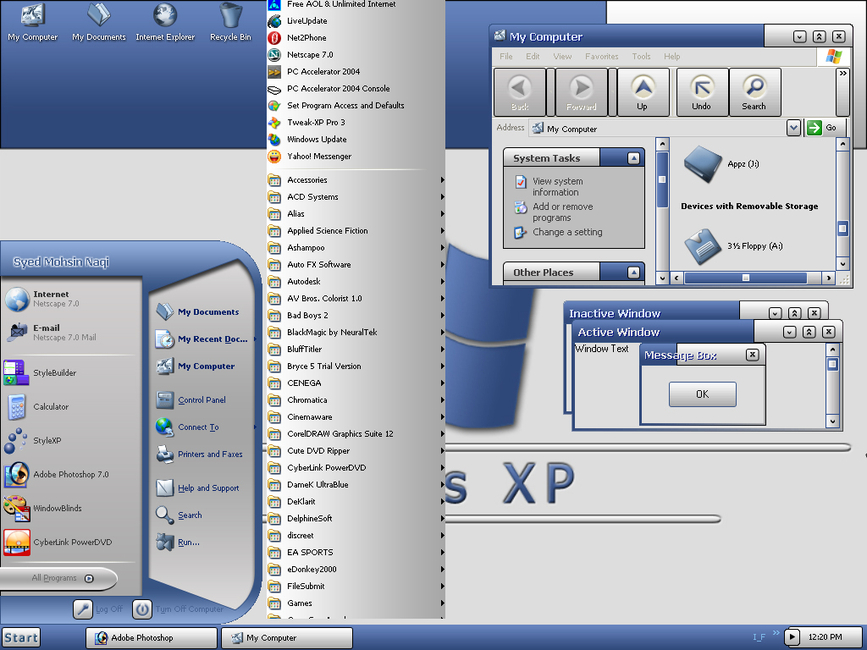This screenshot has height=650, width=867.
Task: Expand the Accessories folder submenu
Action: coord(356,180)
